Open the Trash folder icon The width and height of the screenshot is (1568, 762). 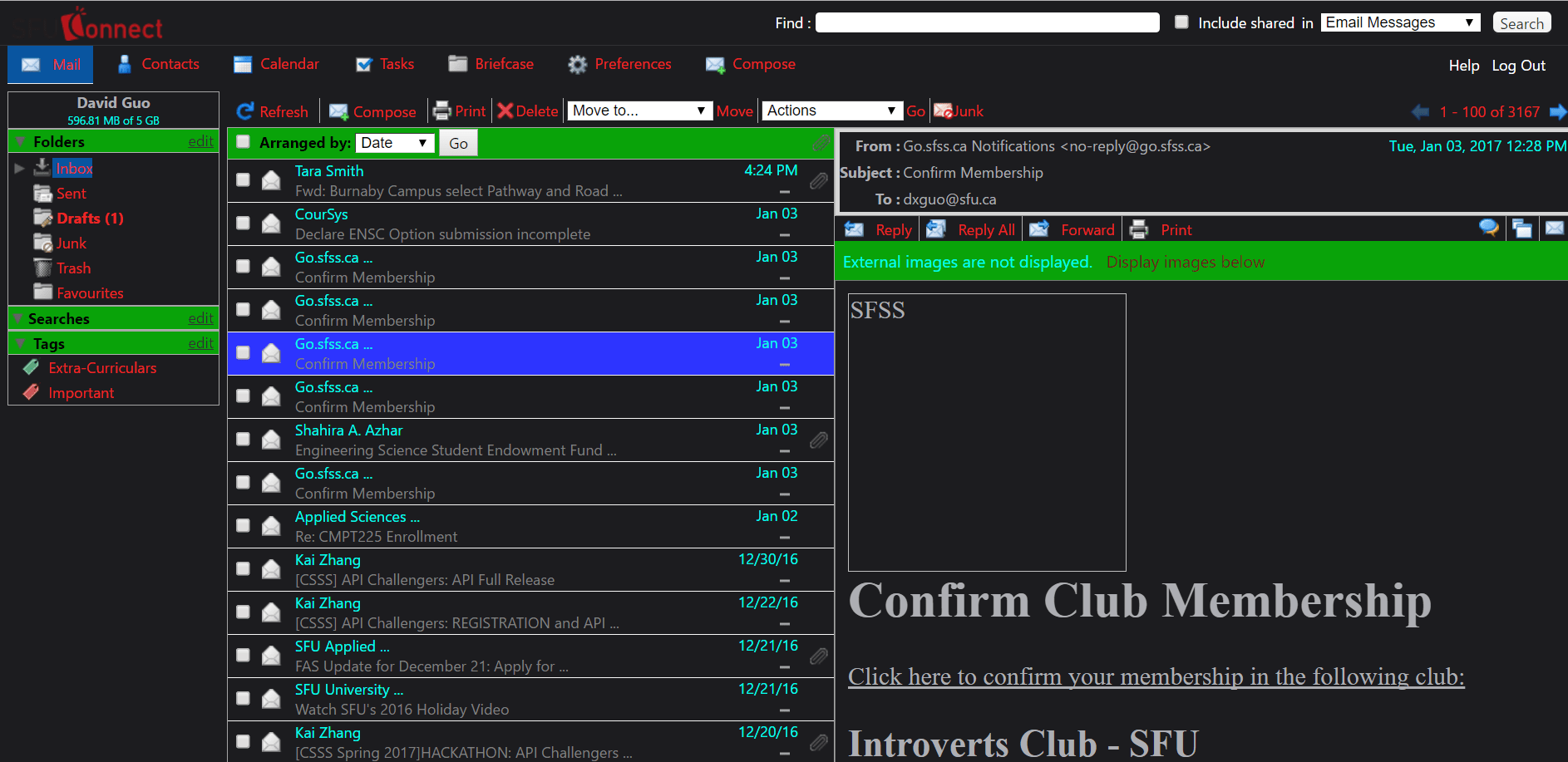tap(42, 268)
